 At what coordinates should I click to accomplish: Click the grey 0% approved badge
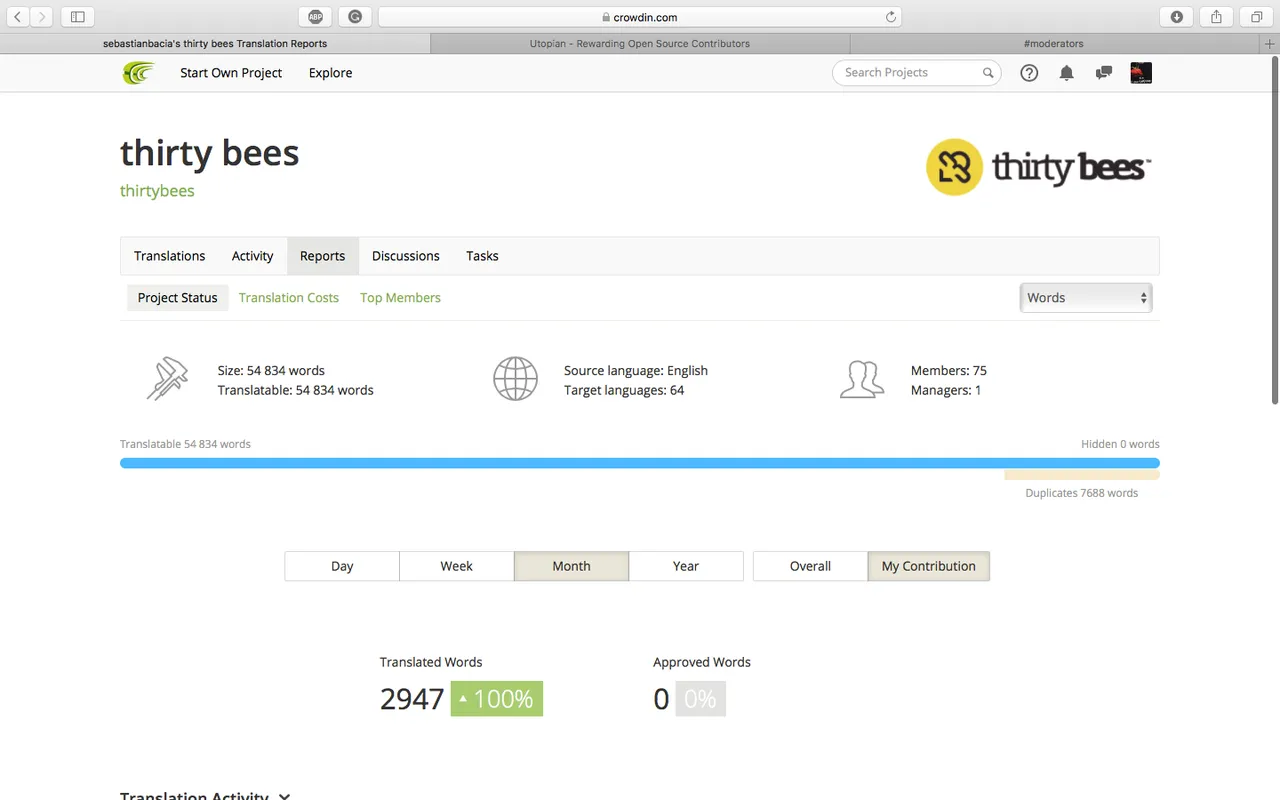click(700, 699)
